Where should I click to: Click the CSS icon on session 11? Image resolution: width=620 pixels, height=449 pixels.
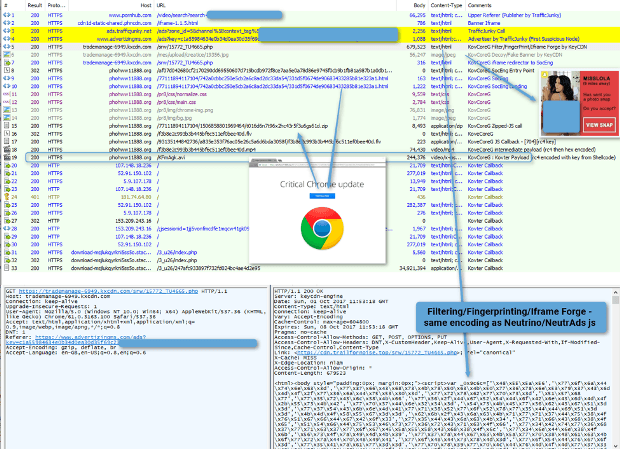click(6, 94)
